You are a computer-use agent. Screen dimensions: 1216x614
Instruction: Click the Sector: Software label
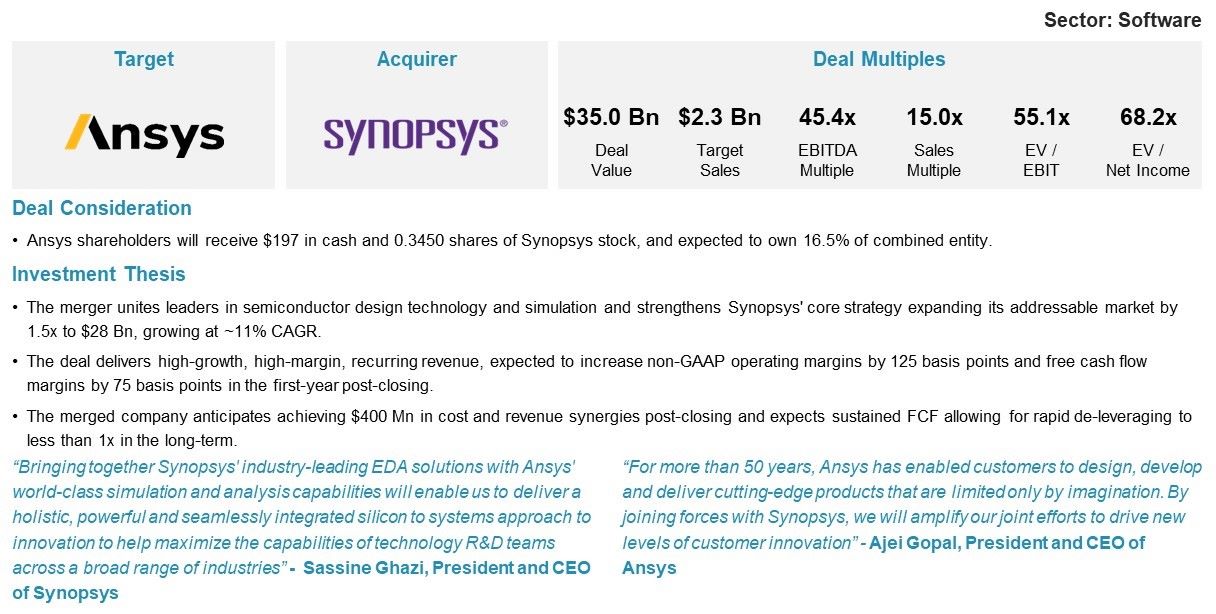1122,20
